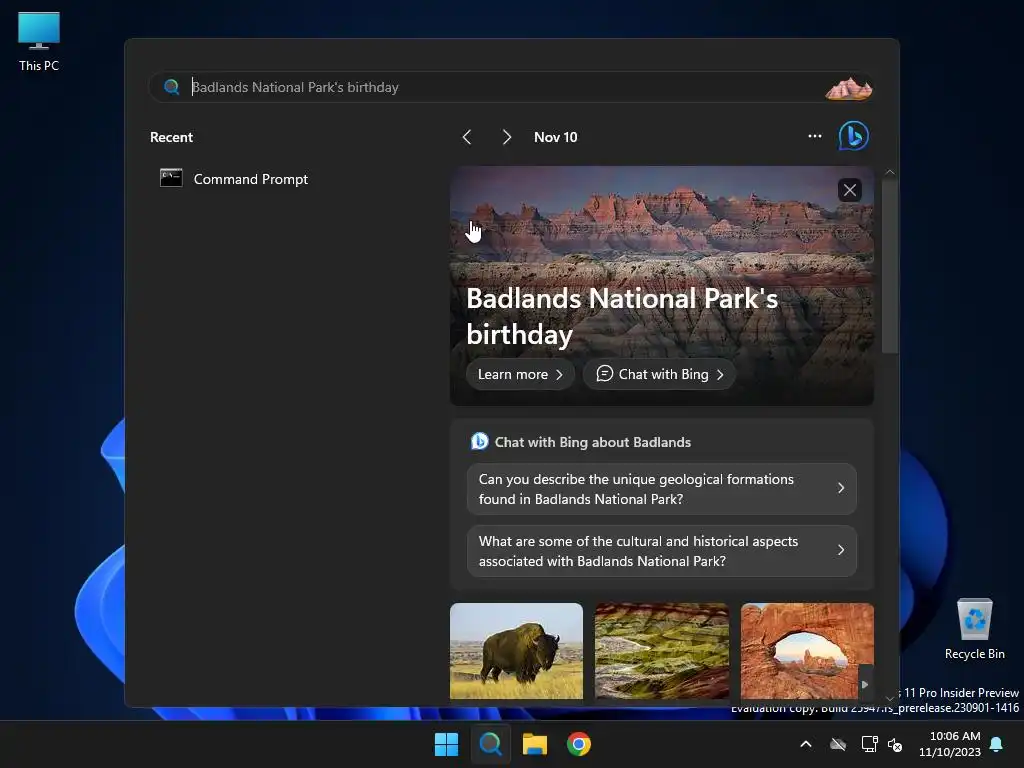Click the muted volume tray icon
1024x768 pixels.
coord(895,744)
